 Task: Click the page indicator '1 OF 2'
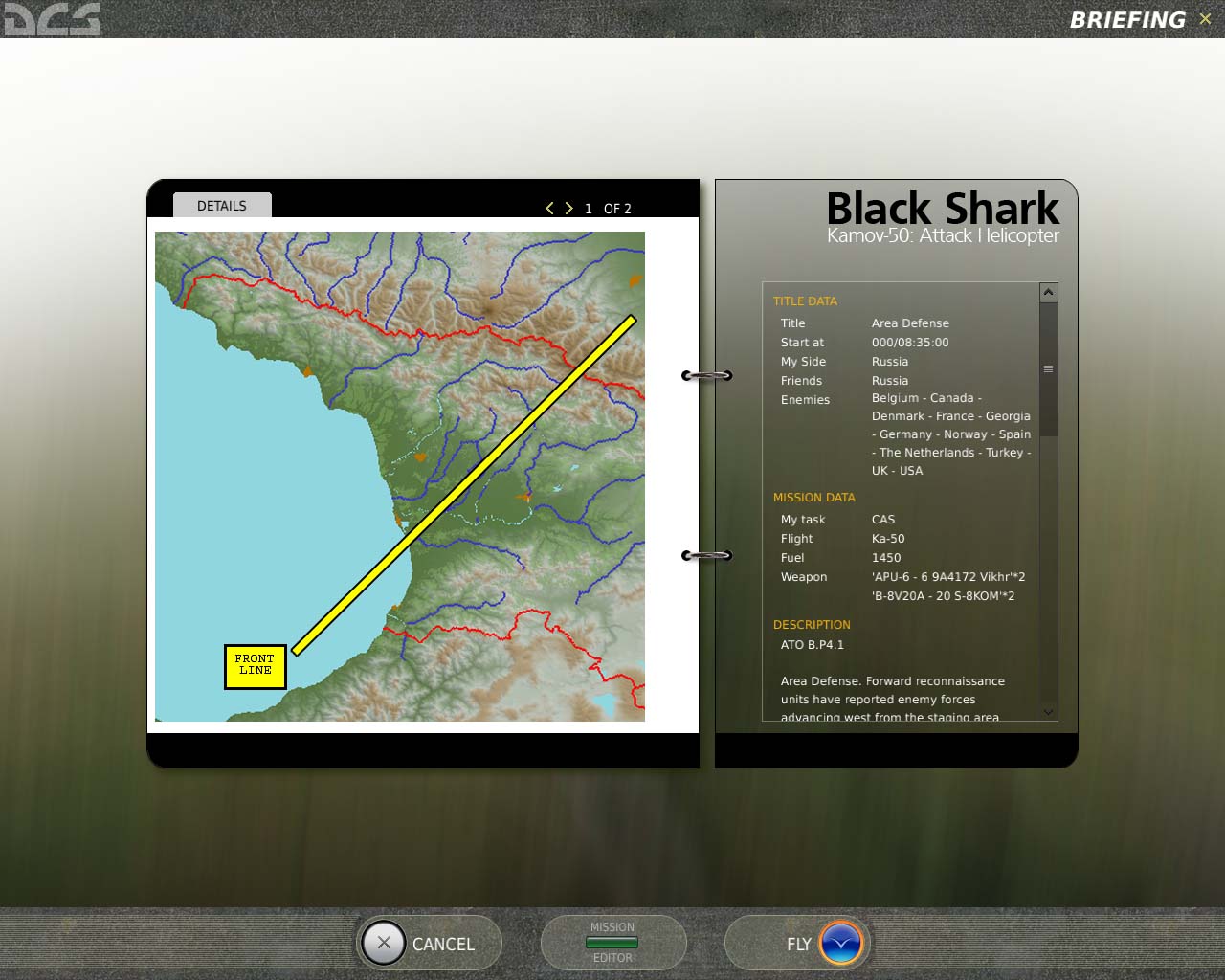pyautogui.click(x=608, y=209)
